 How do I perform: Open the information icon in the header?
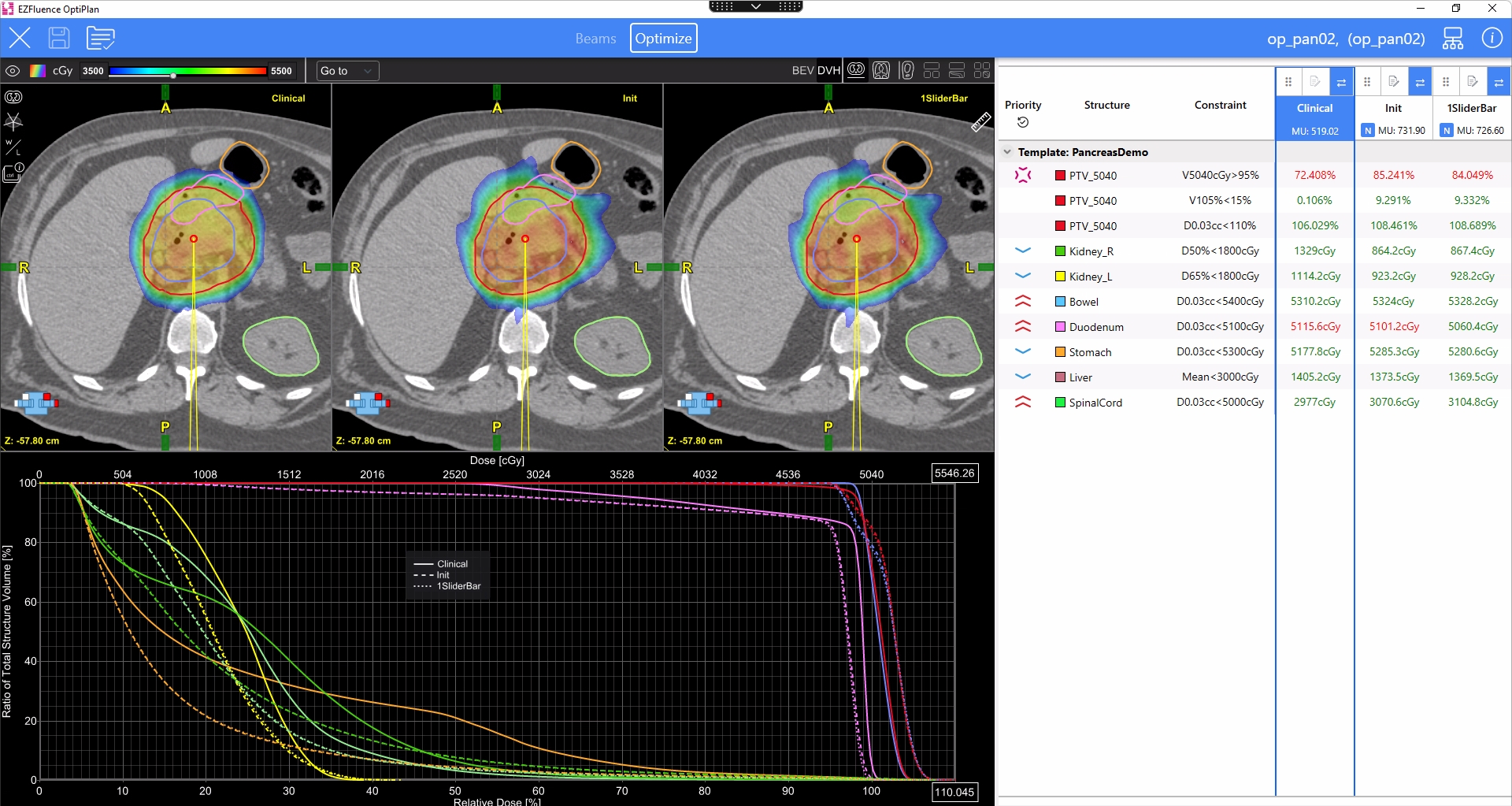coord(1492,38)
